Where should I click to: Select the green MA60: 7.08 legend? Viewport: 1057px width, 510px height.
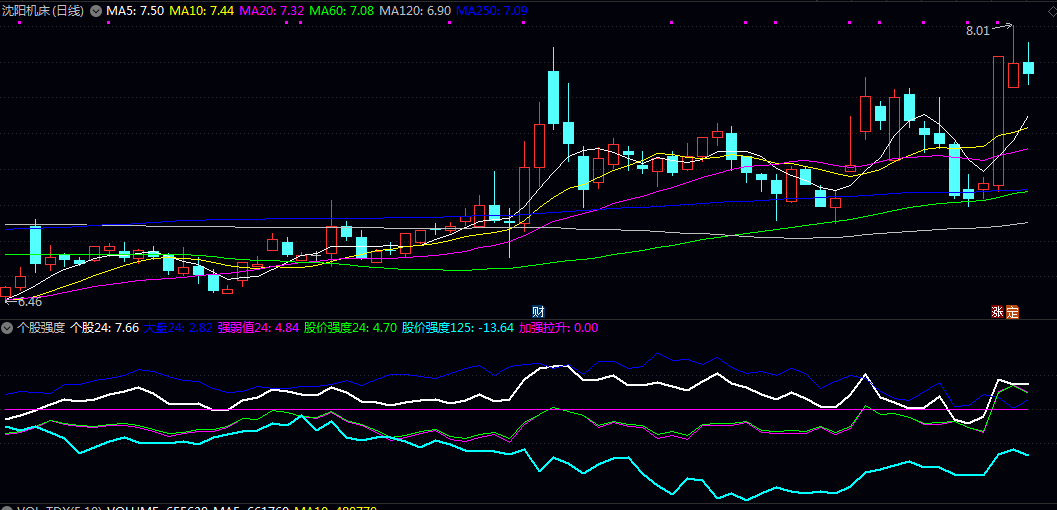coord(343,11)
